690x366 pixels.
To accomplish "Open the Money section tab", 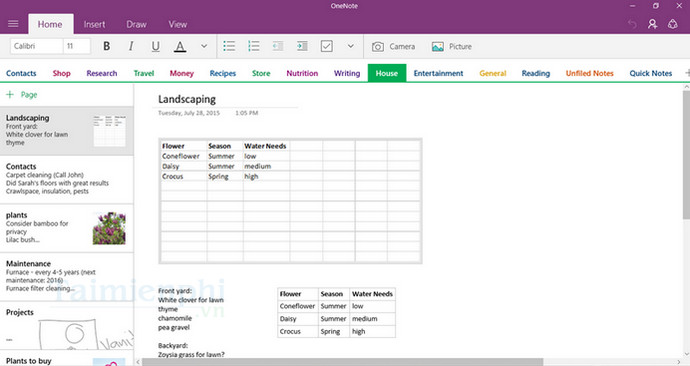I will pos(182,73).
